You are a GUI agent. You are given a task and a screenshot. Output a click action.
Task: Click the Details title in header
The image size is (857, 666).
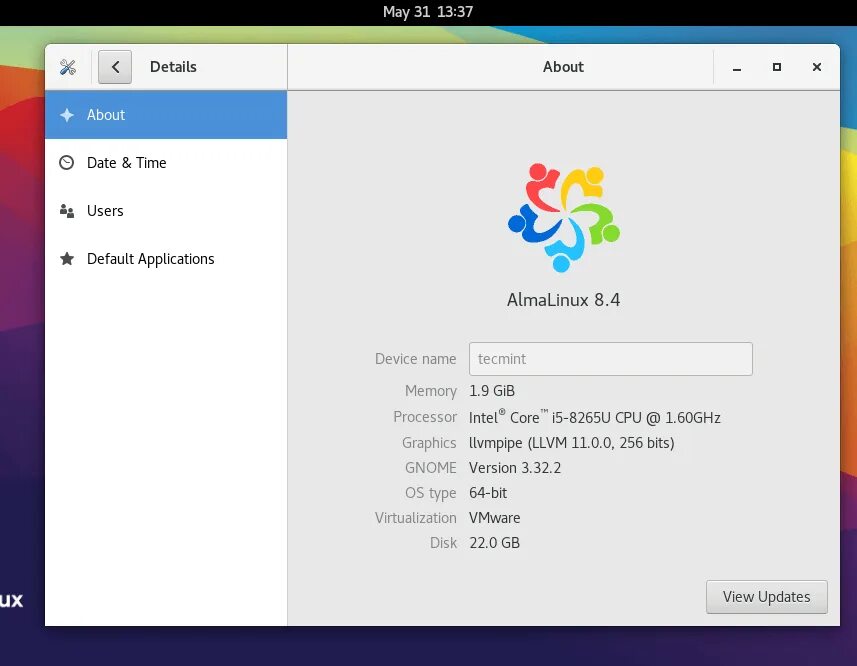tap(173, 67)
